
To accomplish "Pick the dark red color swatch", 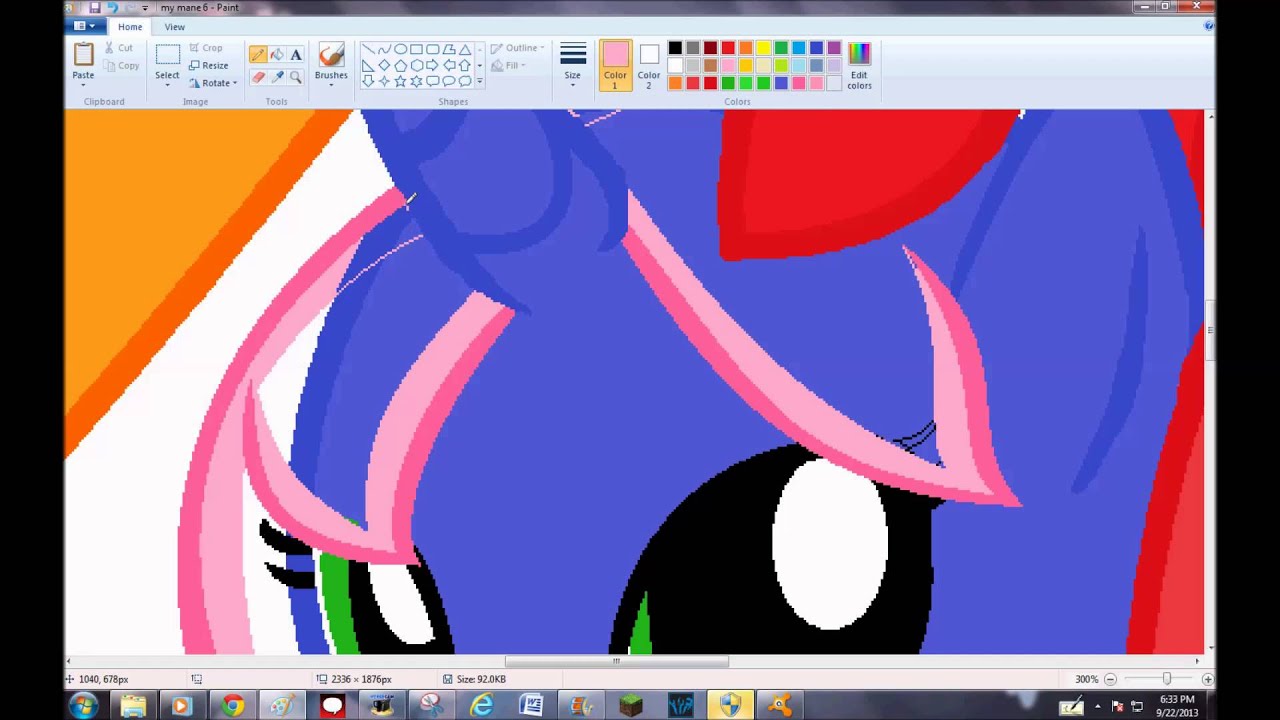I will click(710, 48).
